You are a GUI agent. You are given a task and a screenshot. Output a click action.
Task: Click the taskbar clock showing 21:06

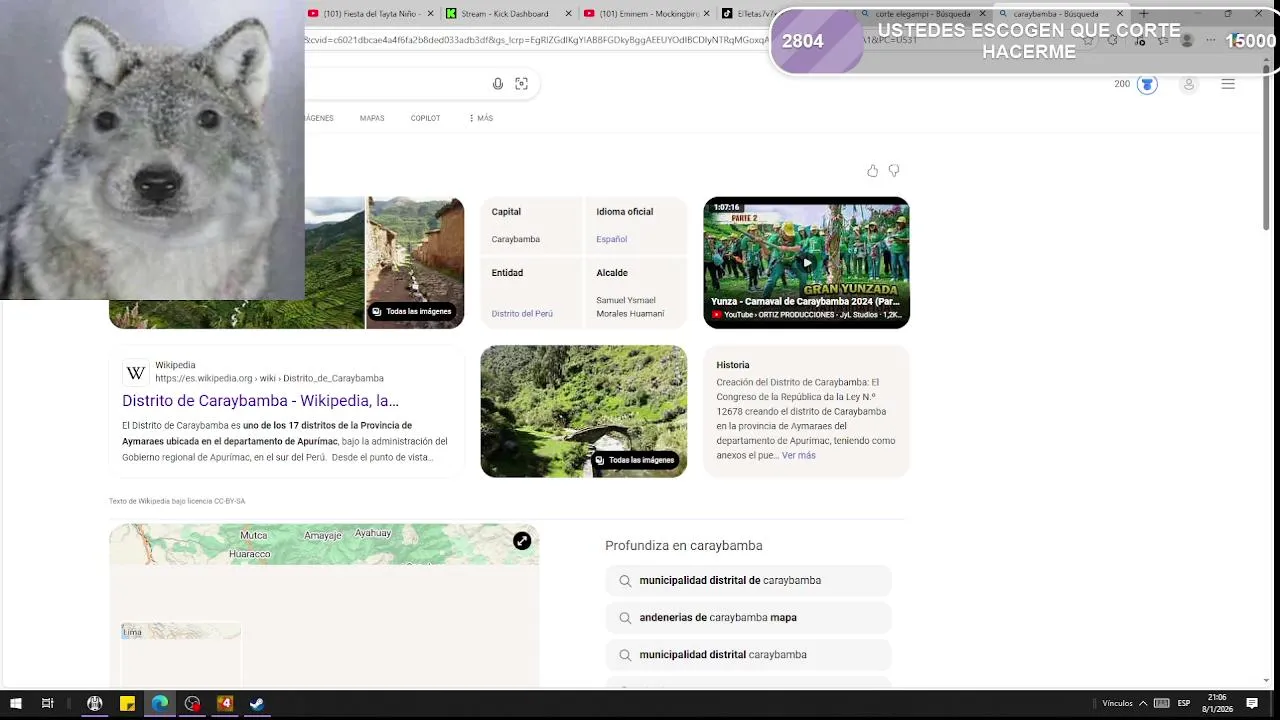[x=1217, y=703]
